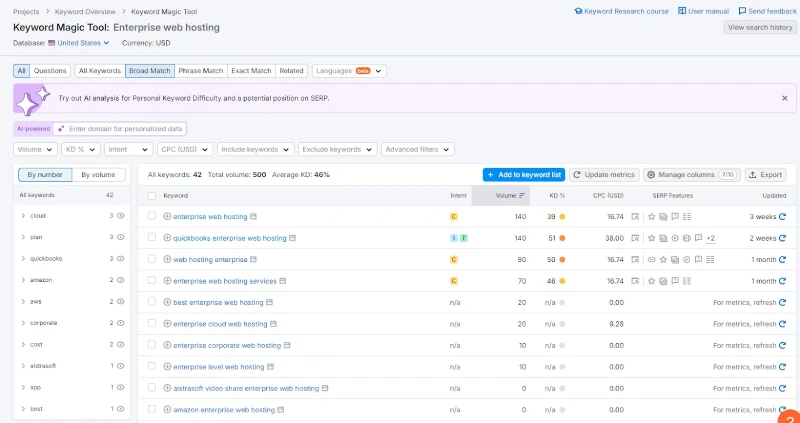Refresh metrics for 'best enterprise web hosting' row
The image size is (800, 423).
pos(782,302)
